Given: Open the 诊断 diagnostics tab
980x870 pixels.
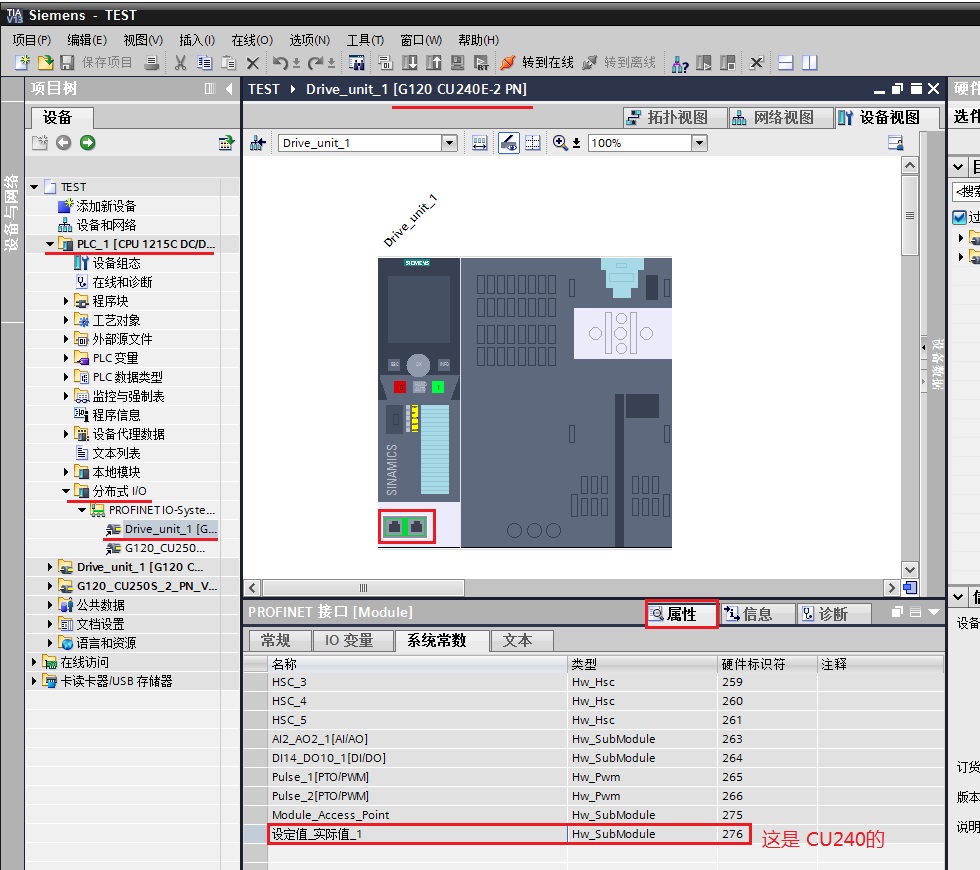Looking at the screenshot, I should [834, 614].
